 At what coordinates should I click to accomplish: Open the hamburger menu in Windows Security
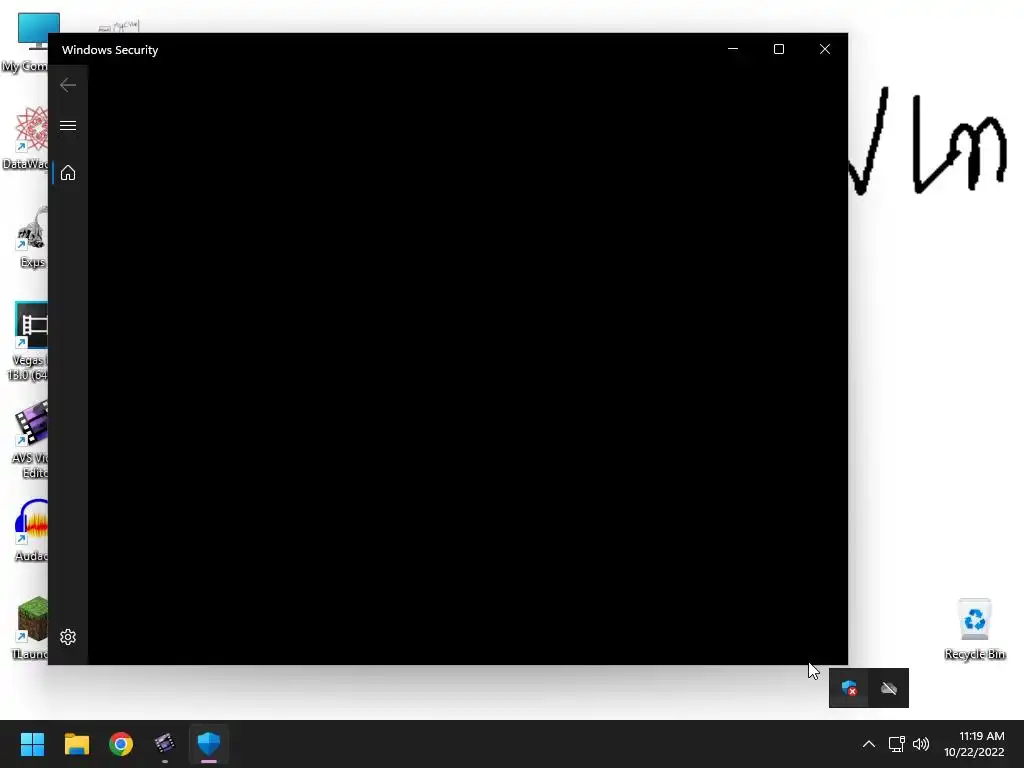pos(68,125)
